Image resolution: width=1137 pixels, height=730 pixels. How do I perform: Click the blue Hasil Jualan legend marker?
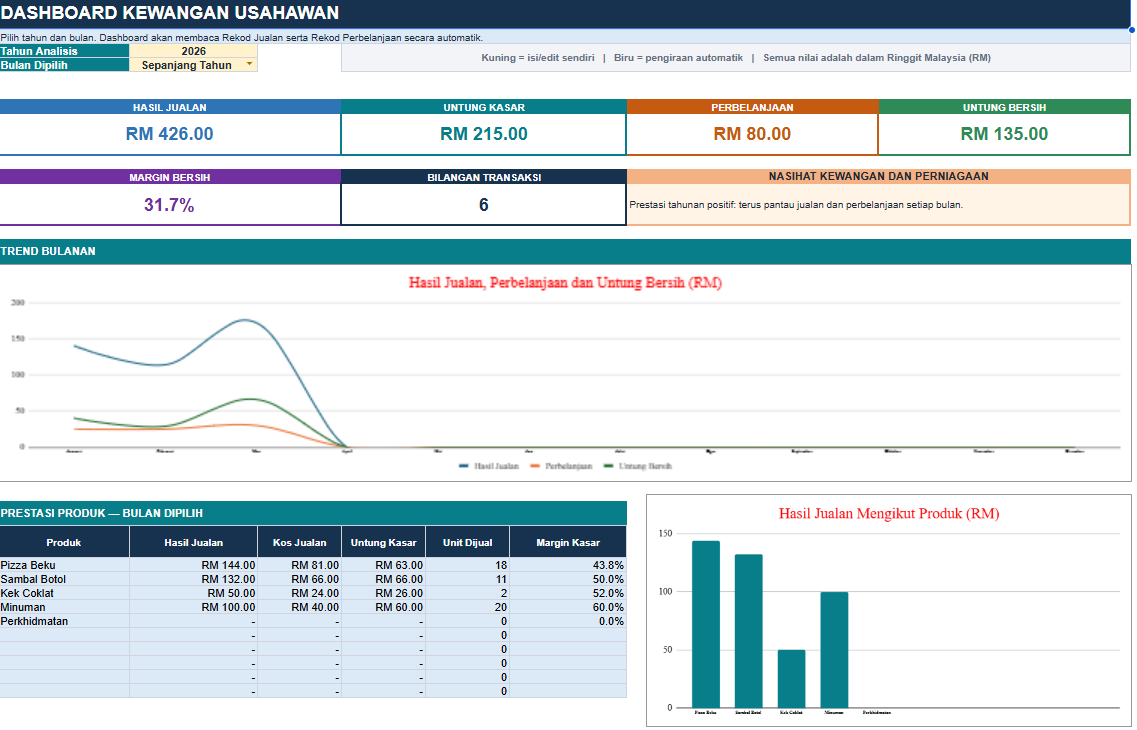(x=464, y=466)
